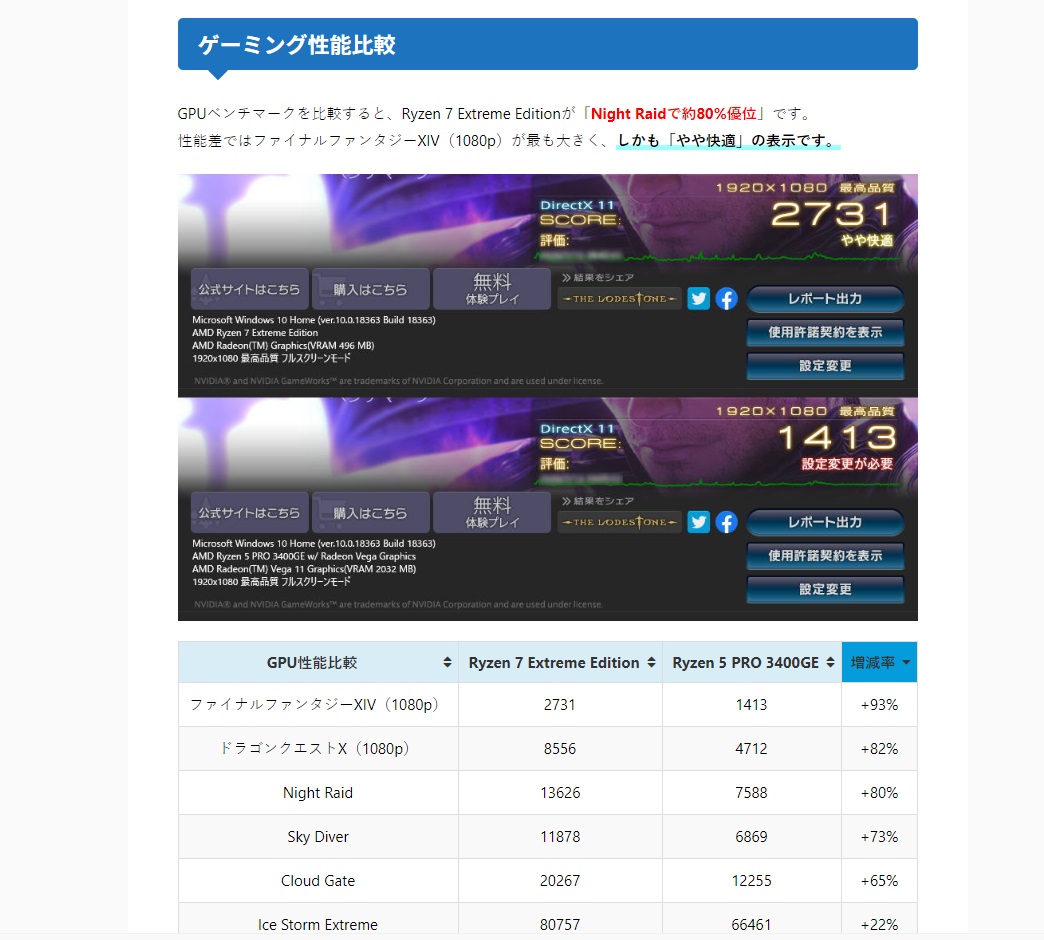Click the score 1413 in the benchmark image
The height and width of the screenshot is (940, 1044).
(838, 437)
